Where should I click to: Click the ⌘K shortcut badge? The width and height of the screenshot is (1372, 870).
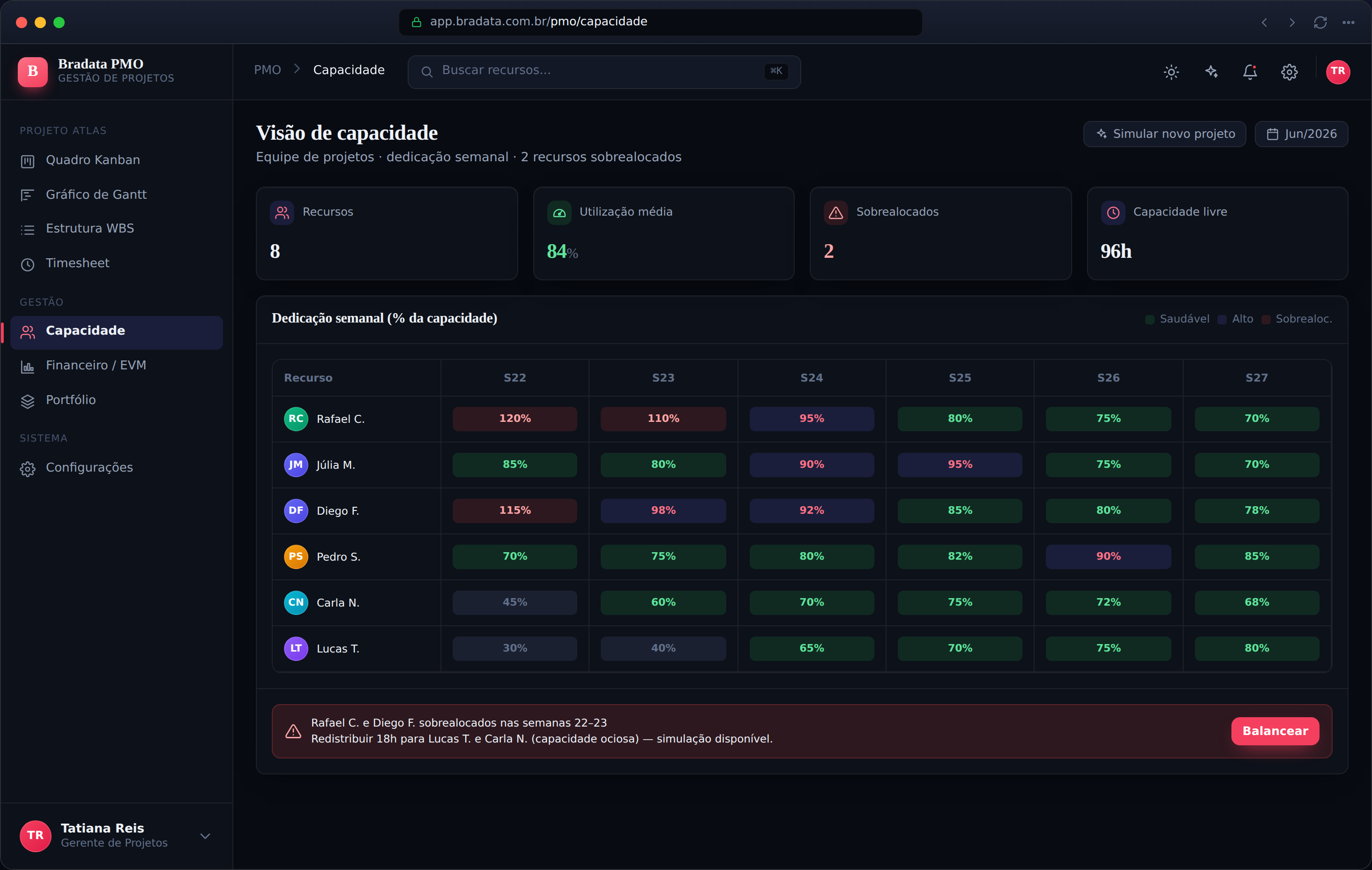776,71
